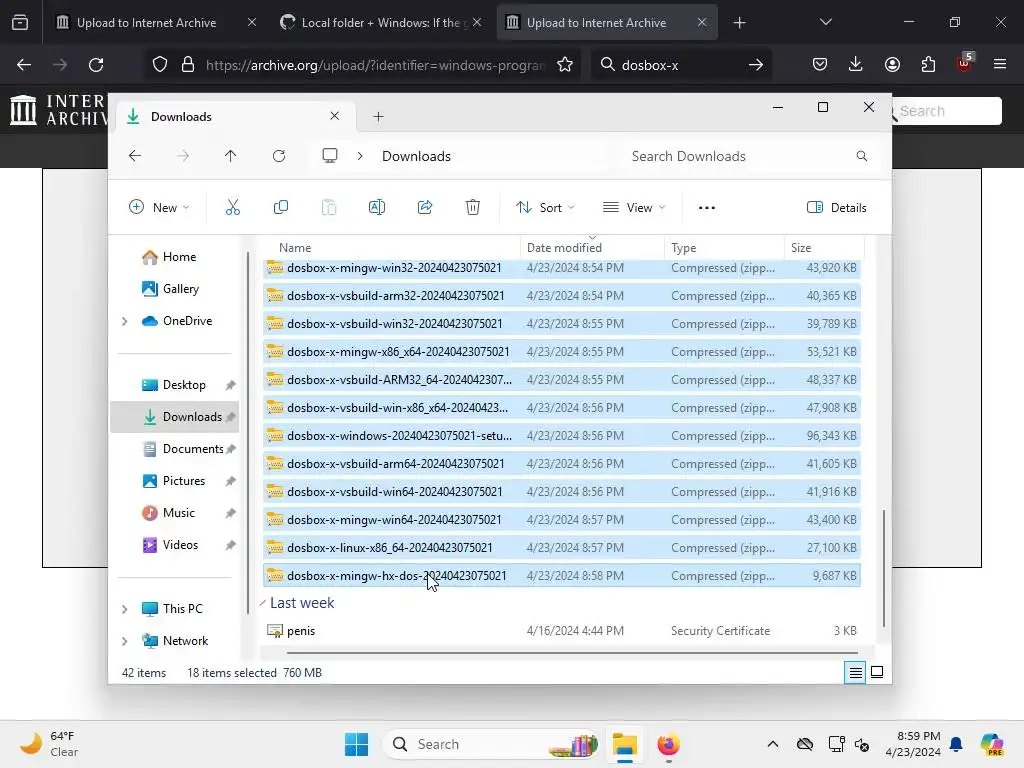Click the Firefox View icon at top left

pyautogui.click(x=20, y=22)
